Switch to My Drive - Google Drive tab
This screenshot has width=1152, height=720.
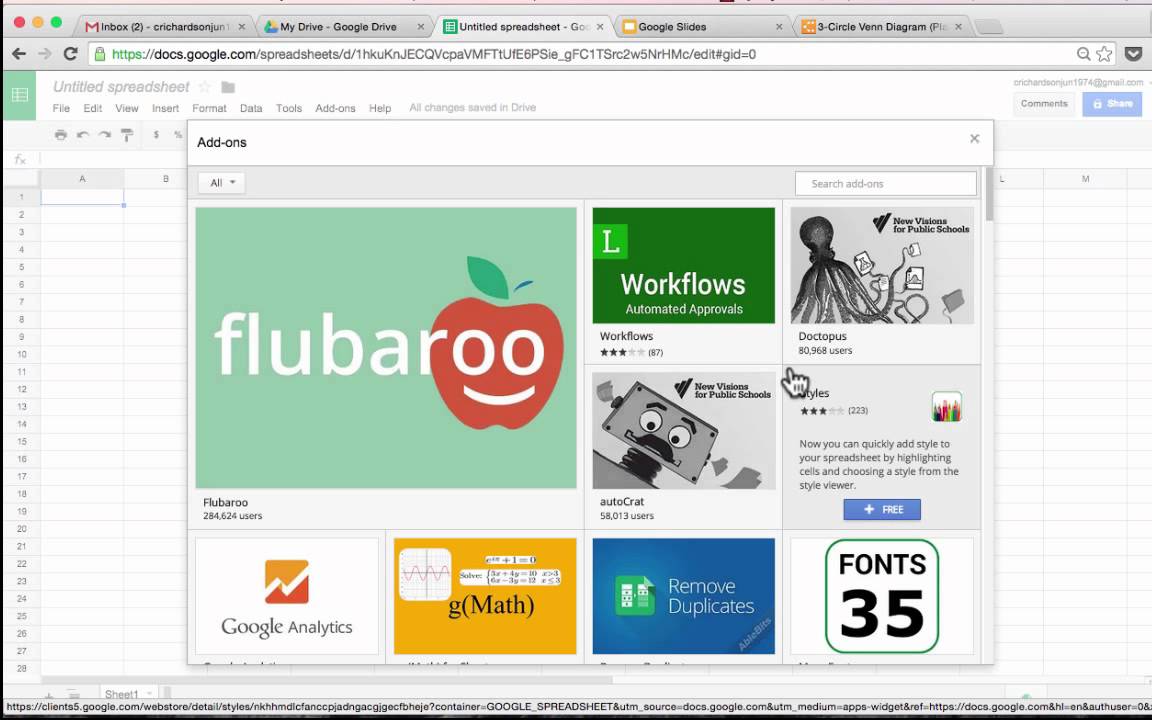click(x=339, y=26)
